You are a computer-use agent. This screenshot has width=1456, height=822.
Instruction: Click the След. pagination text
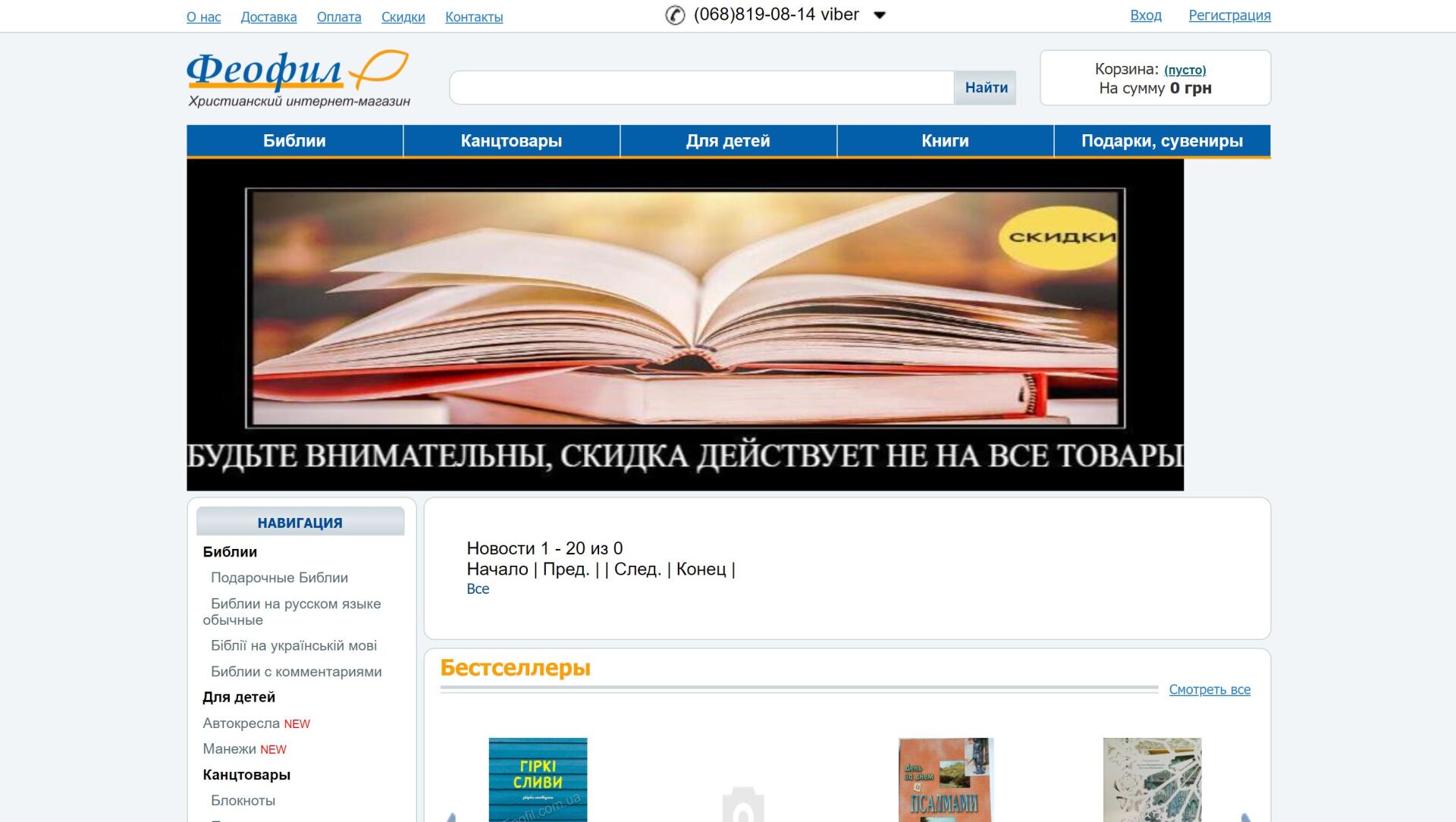[x=638, y=569]
